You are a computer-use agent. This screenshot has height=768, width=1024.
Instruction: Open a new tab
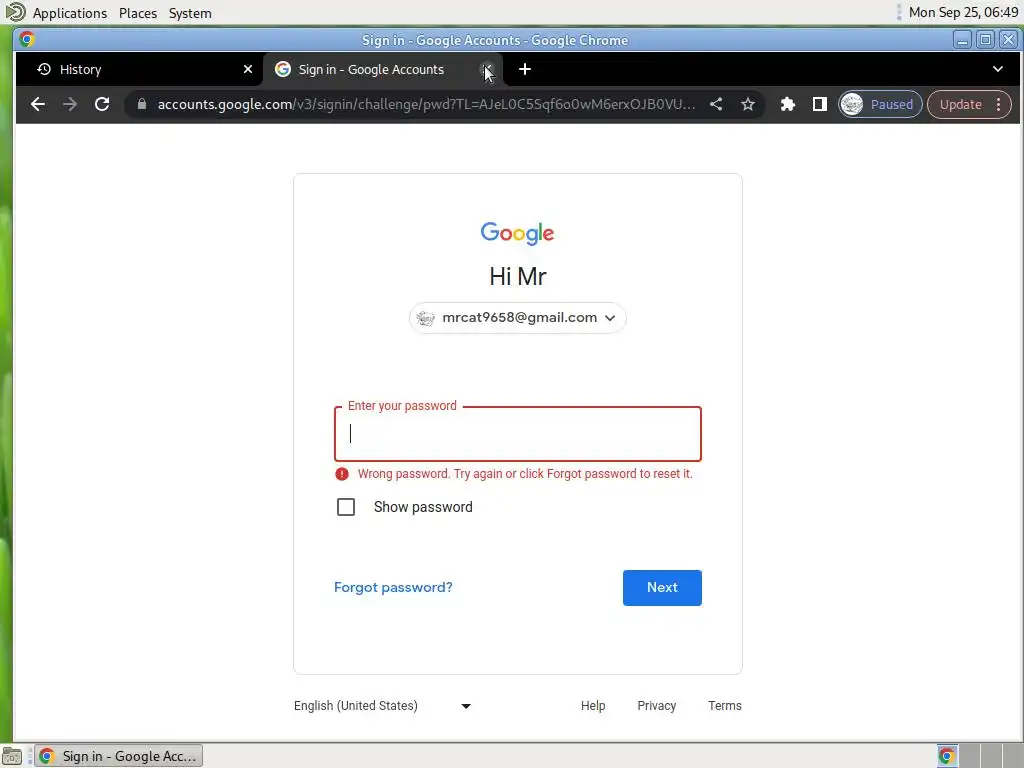tap(524, 69)
